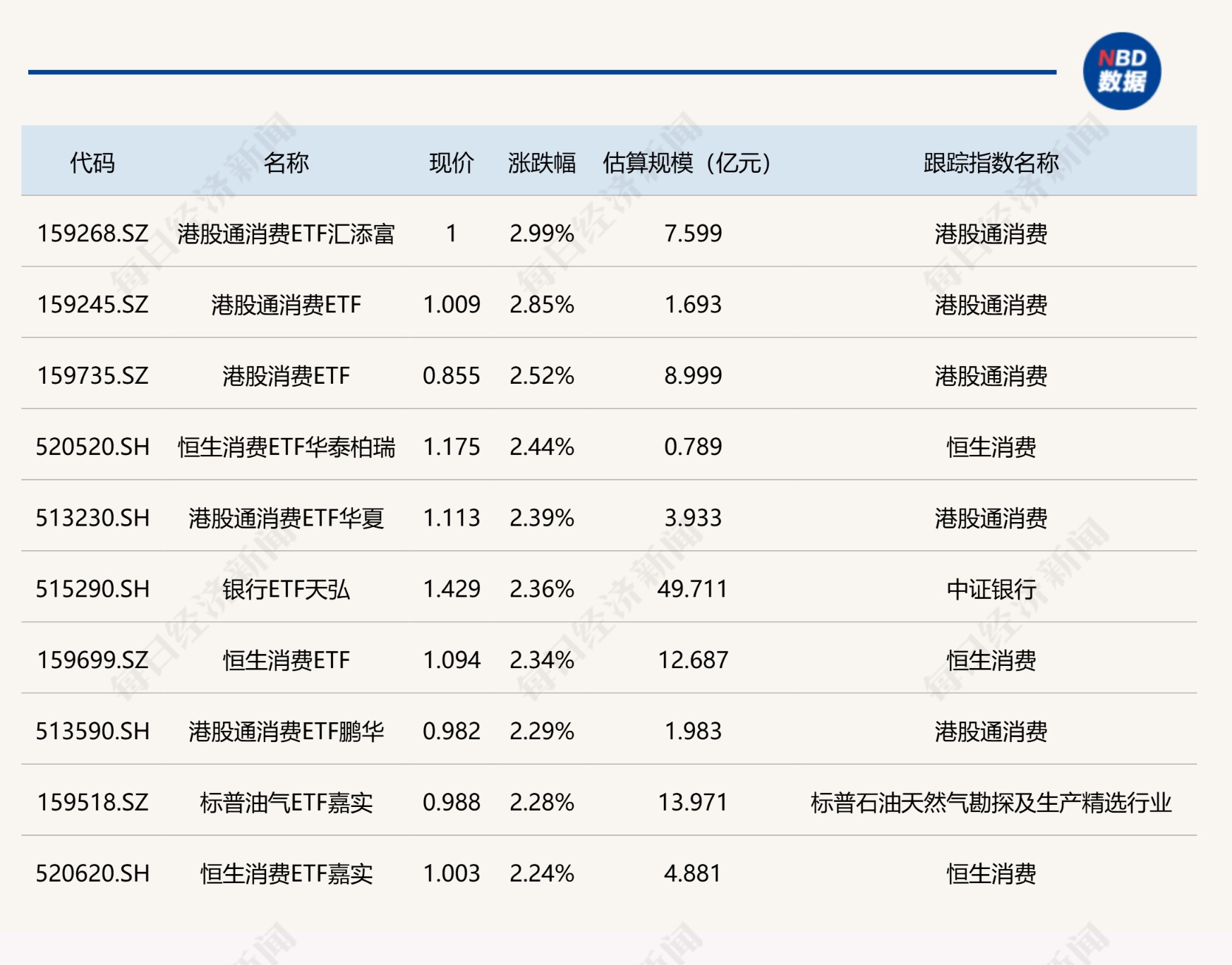Click the 4.881 scale value
The width and height of the screenshot is (1232, 965).
[x=693, y=874]
